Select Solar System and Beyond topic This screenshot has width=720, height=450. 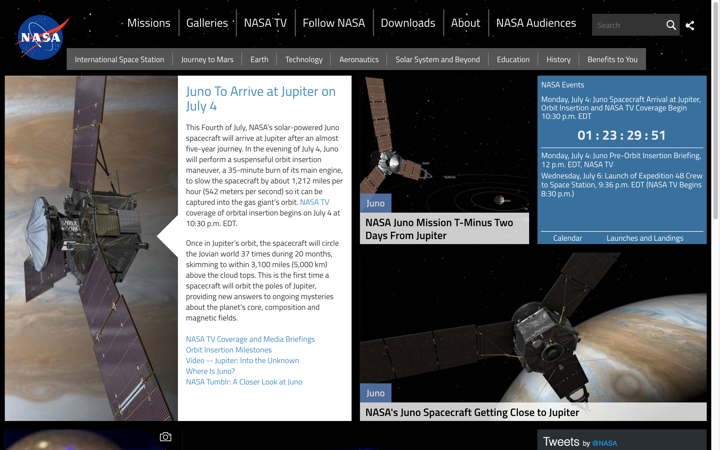click(438, 59)
